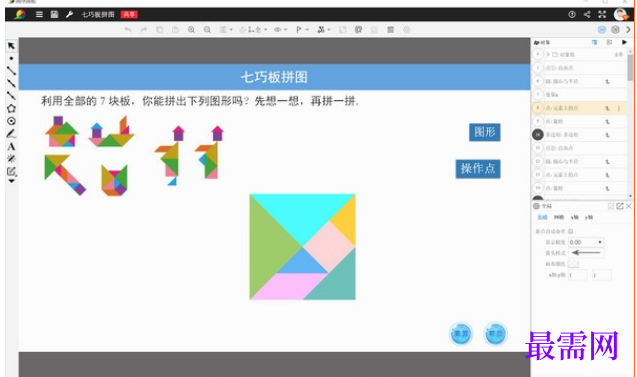
Task: Click the list view icon in object panel
Action: 594,42
